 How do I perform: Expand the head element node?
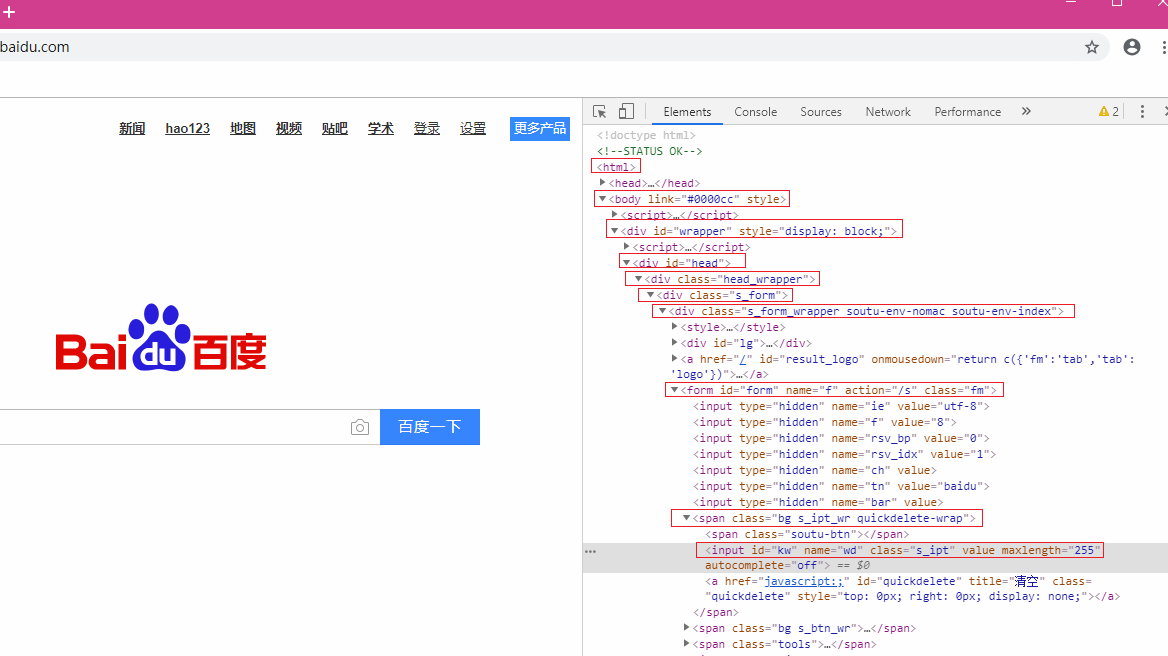tap(603, 182)
